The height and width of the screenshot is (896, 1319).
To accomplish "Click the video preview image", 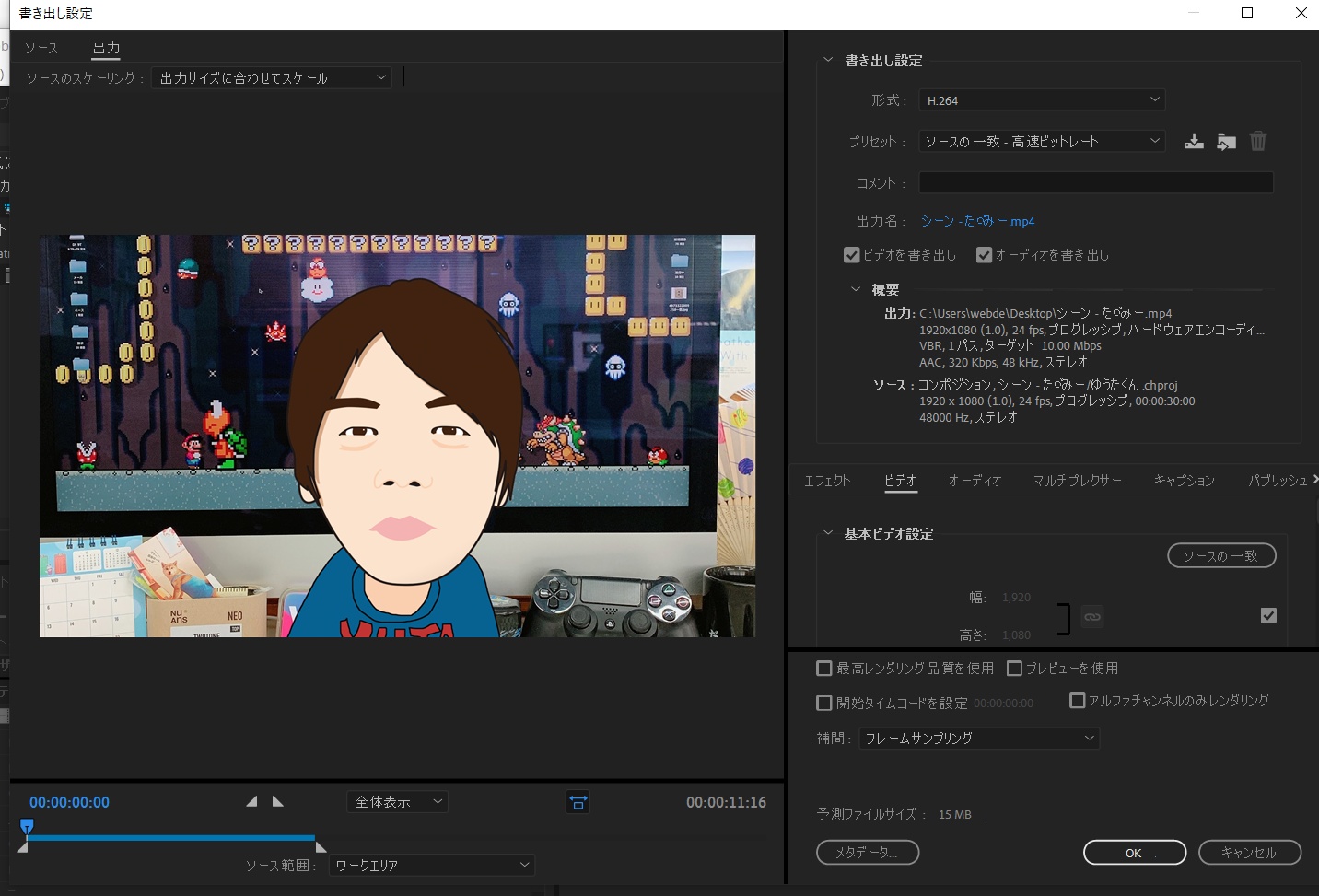I will pyautogui.click(x=397, y=436).
